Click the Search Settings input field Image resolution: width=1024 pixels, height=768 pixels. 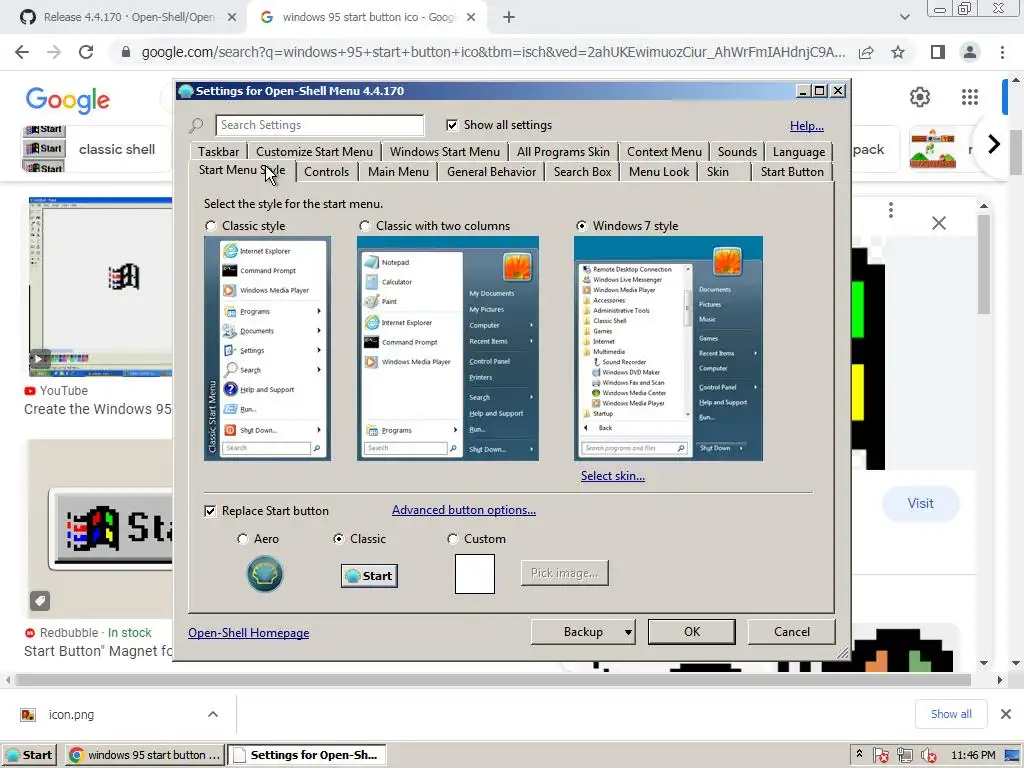[319, 125]
